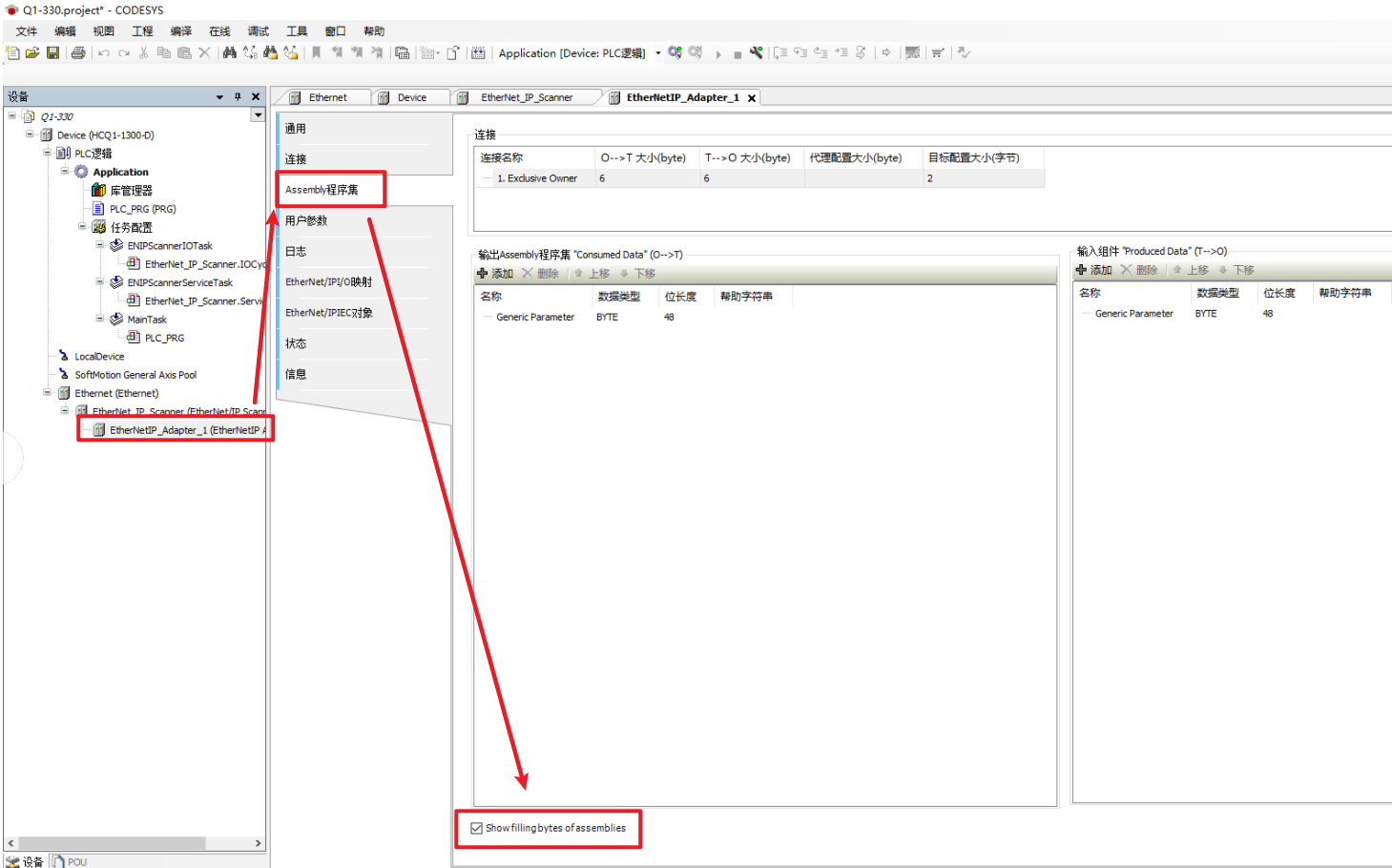The height and width of the screenshot is (868, 1392).
Task: Pin the 设备 panel with pushpin icon
Action: (238, 96)
